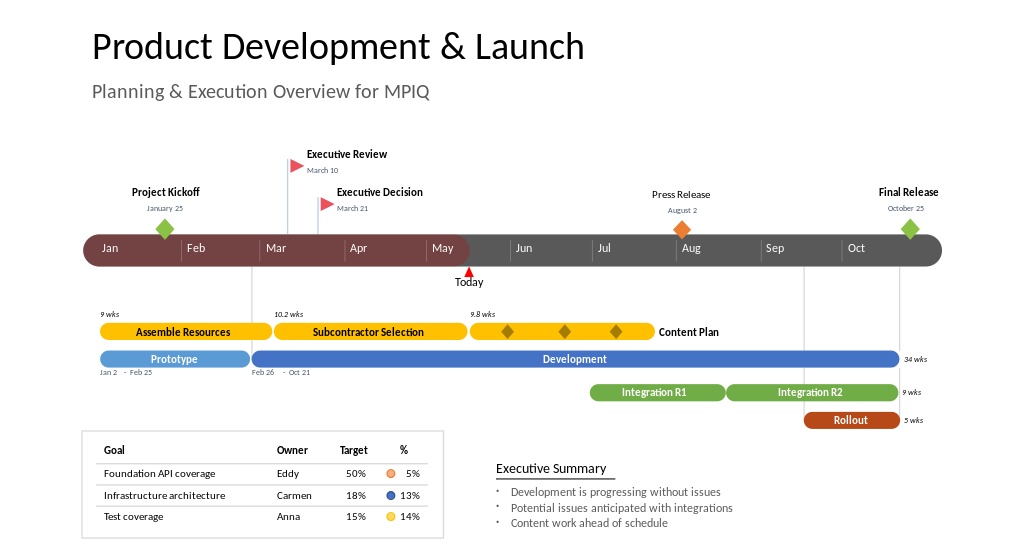The image size is (1024, 560).
Task: Select the Subcontractor Selection task bar
Action: coord(370,332)
